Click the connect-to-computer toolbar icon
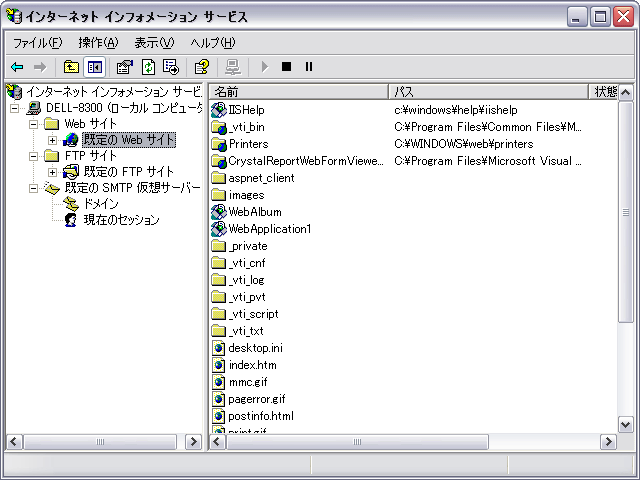Viewport: 640px width, 480px height. click(233, 67)
